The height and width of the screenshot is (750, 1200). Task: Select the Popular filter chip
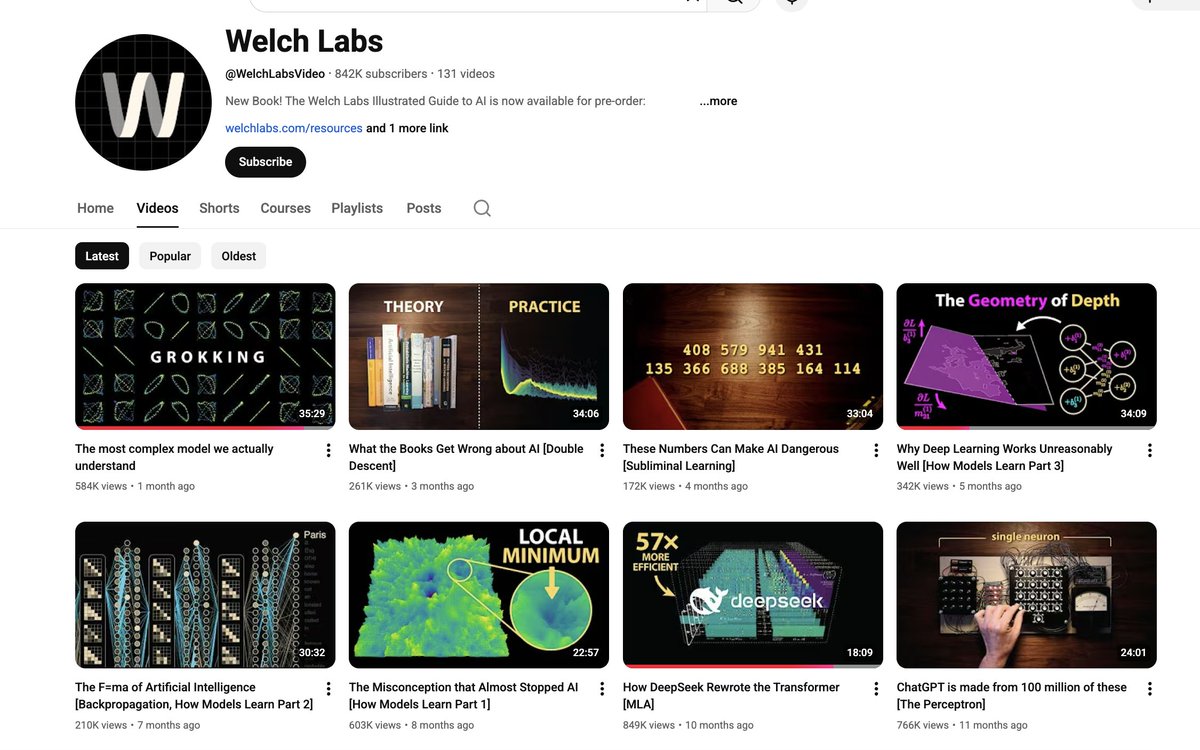(x=170, y=256)
